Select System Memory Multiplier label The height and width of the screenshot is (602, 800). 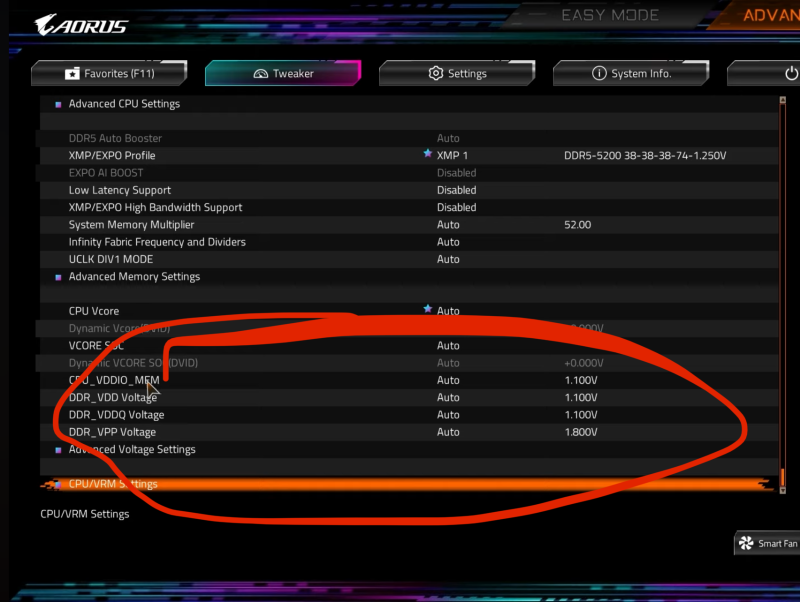(131, 225)
